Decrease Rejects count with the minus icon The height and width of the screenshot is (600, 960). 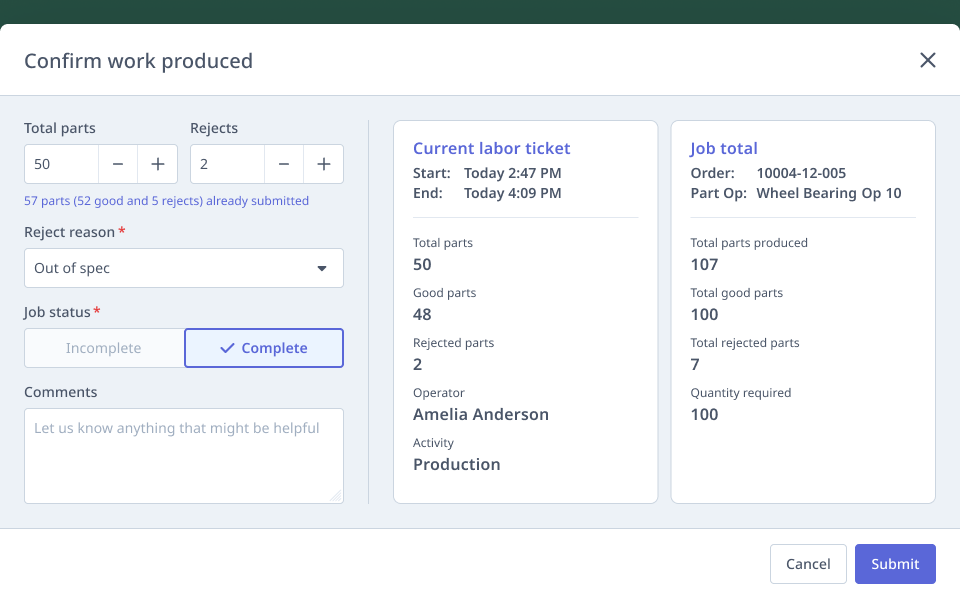click(283, 163)
